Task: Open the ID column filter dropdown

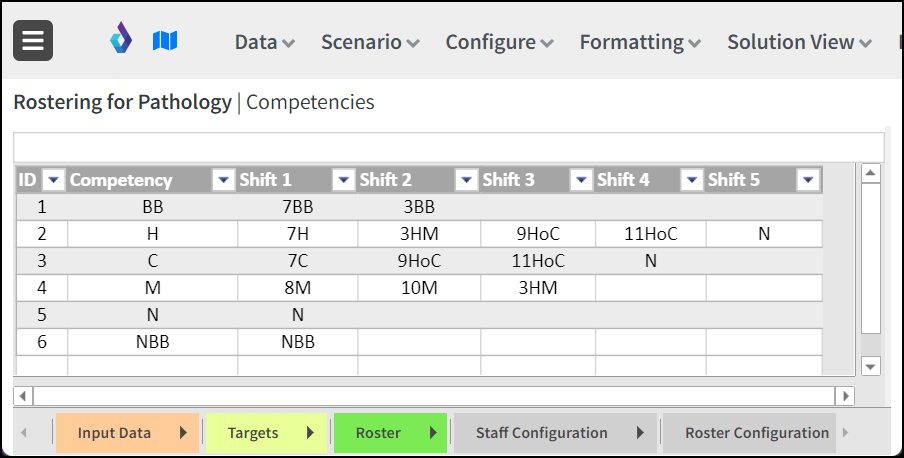Action: point(54,180)
